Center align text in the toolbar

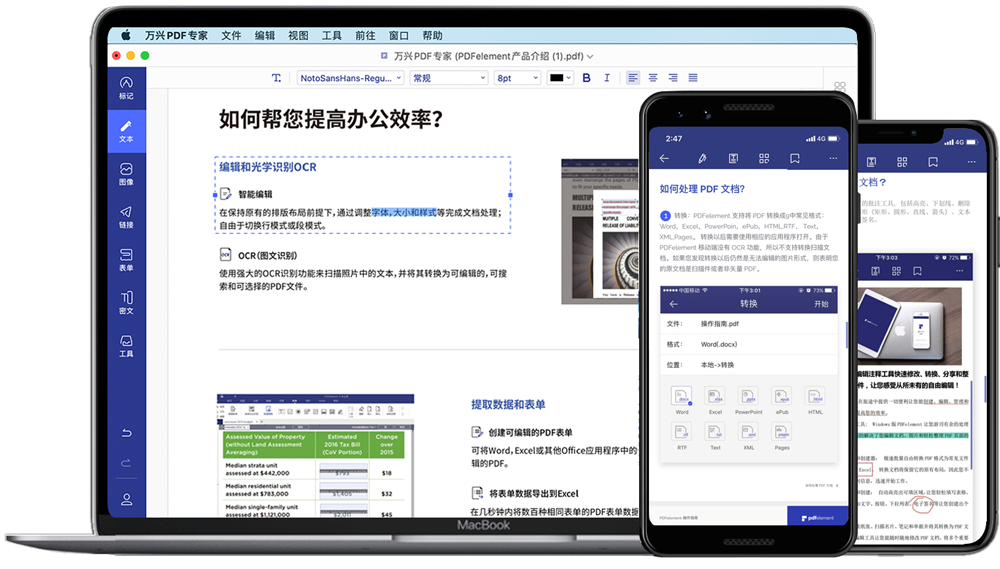[x=653, y=78]
